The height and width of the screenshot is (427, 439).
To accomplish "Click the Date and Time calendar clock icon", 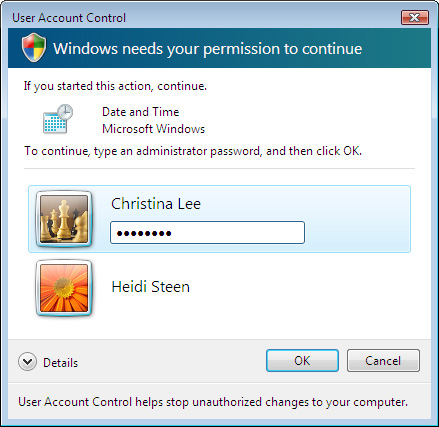I will pos(58,119).
